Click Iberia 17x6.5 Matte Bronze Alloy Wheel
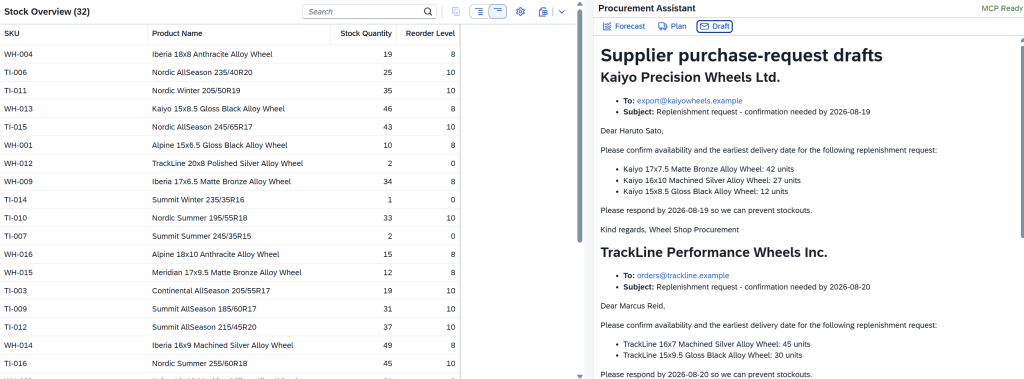The height and width of the screenshot is (379, 1024). (221, 182)
